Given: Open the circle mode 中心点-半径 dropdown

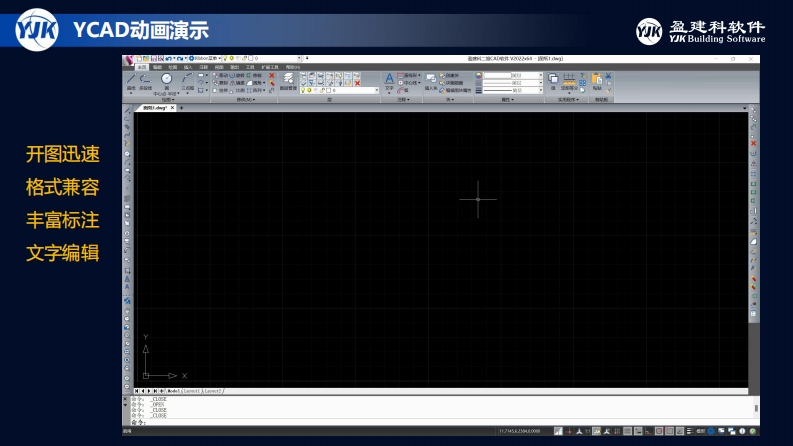Looking at the screenshot, I should (x=166, y=94).
